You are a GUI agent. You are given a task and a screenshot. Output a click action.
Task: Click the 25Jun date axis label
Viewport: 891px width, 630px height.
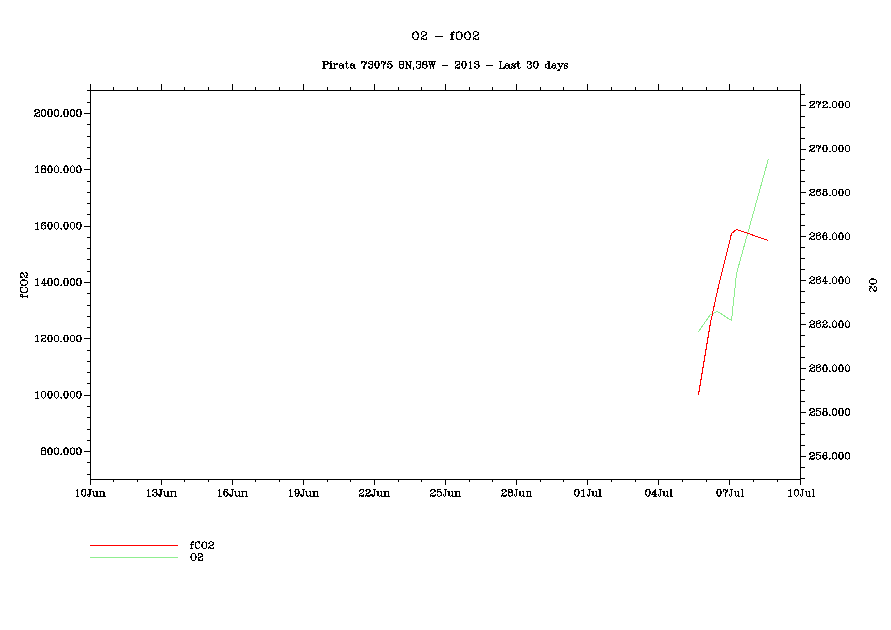pyautogui.click(x=445, y=492)
